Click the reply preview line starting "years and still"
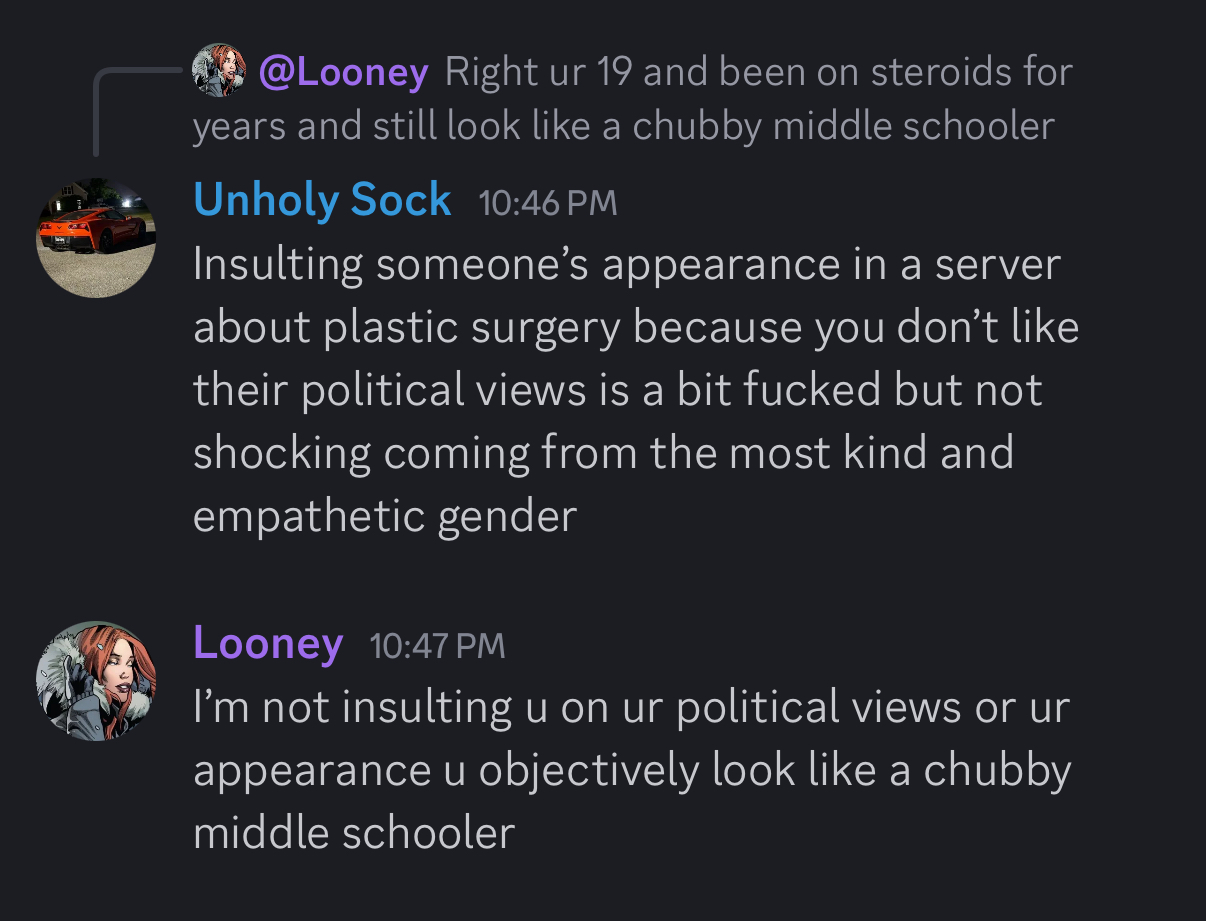Viewport: 1206px width, 921px height. point(623,127)
